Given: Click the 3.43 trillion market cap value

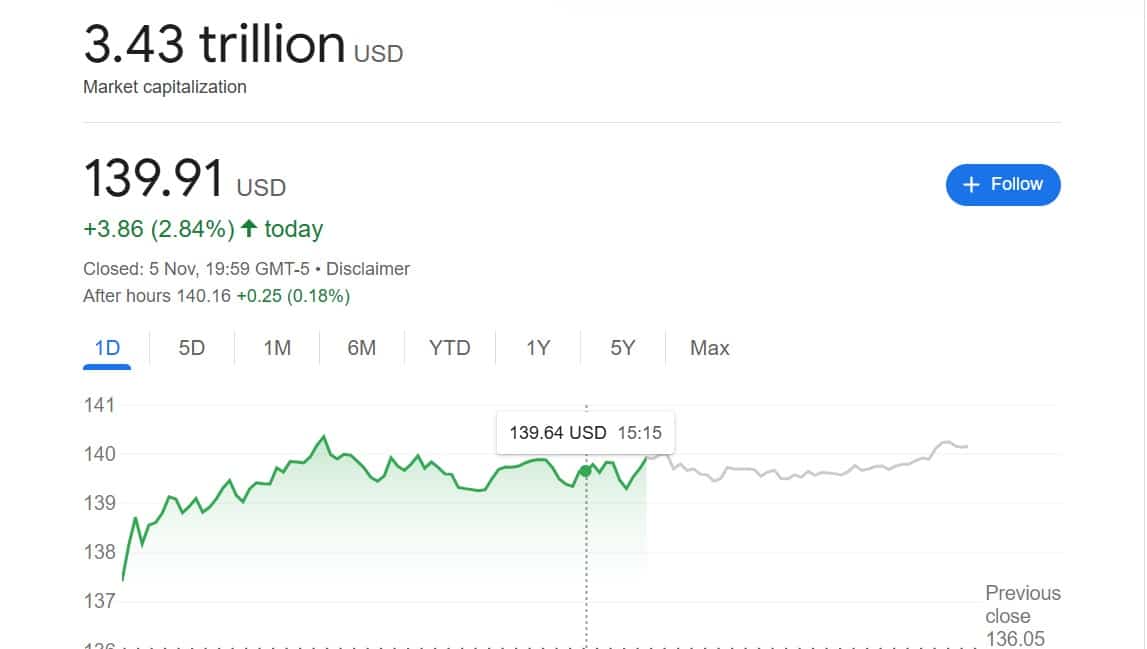Looking at the screenshot, I should 214,45.
